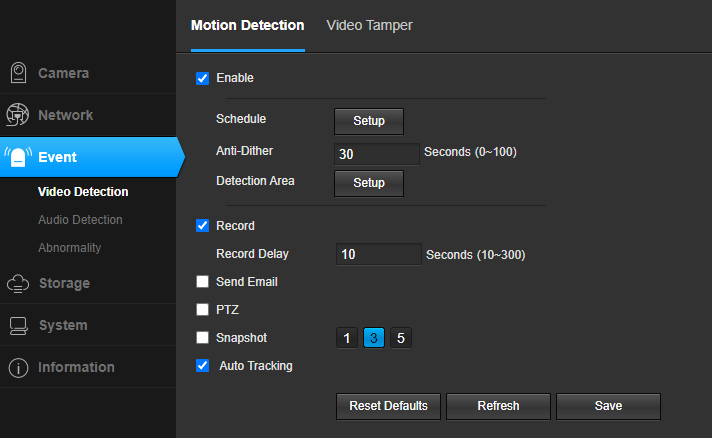Screen dimensions: 712x438
Task: Click into the Anti-Dither seconds field
Action: click(x=376, y=154)
